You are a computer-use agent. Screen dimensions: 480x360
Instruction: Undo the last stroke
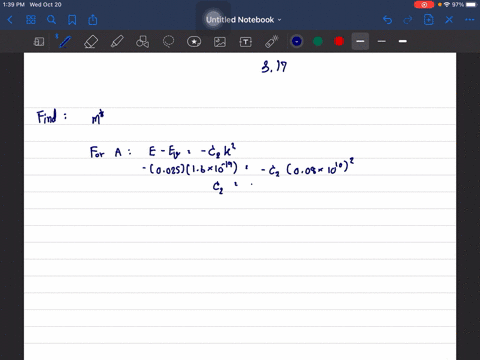[x=387, y=20]
